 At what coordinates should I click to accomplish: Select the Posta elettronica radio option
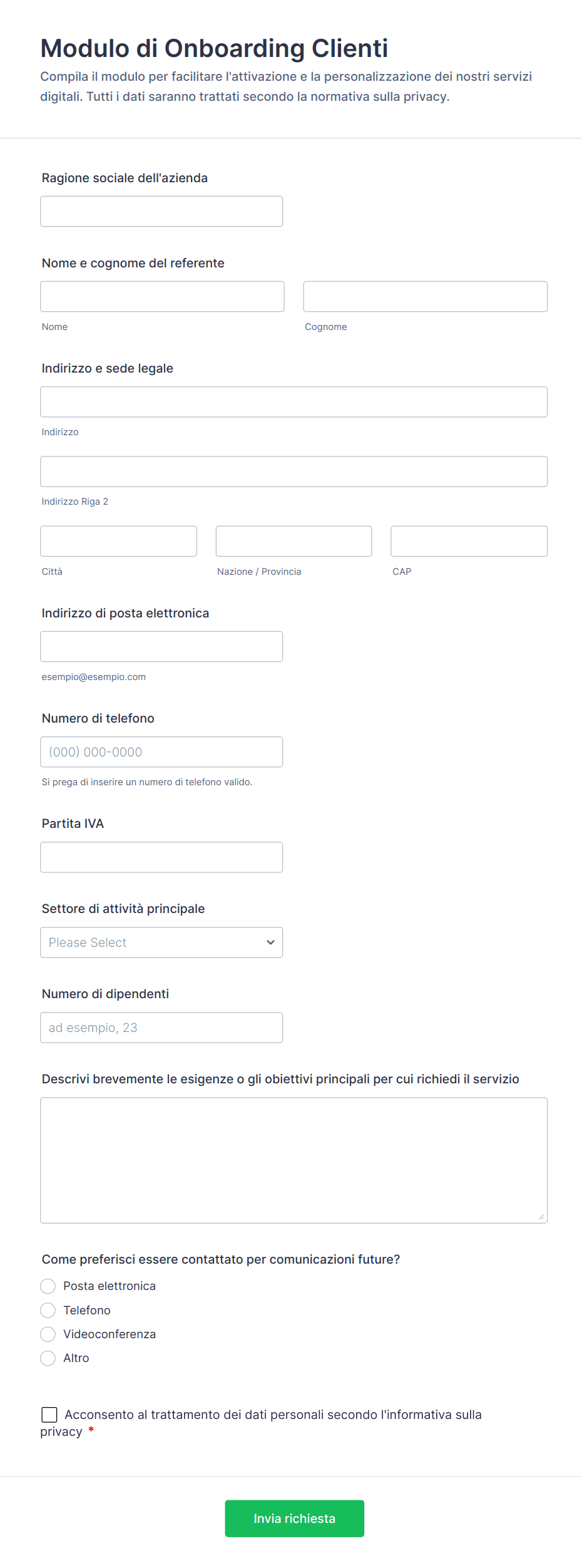click(x=48, y=1286)
